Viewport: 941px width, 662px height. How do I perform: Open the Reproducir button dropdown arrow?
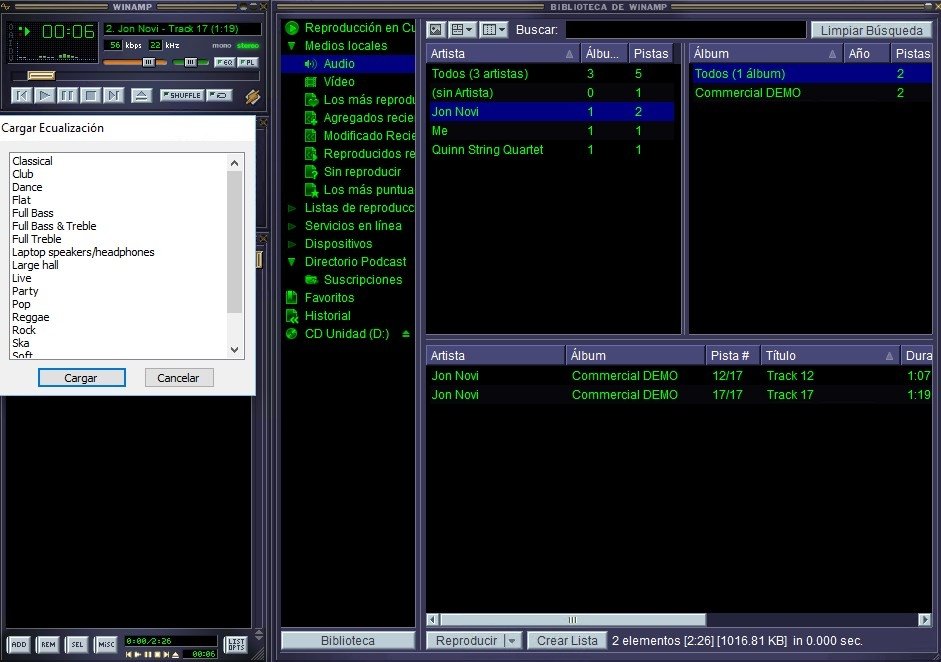click(x=512, y=641)
